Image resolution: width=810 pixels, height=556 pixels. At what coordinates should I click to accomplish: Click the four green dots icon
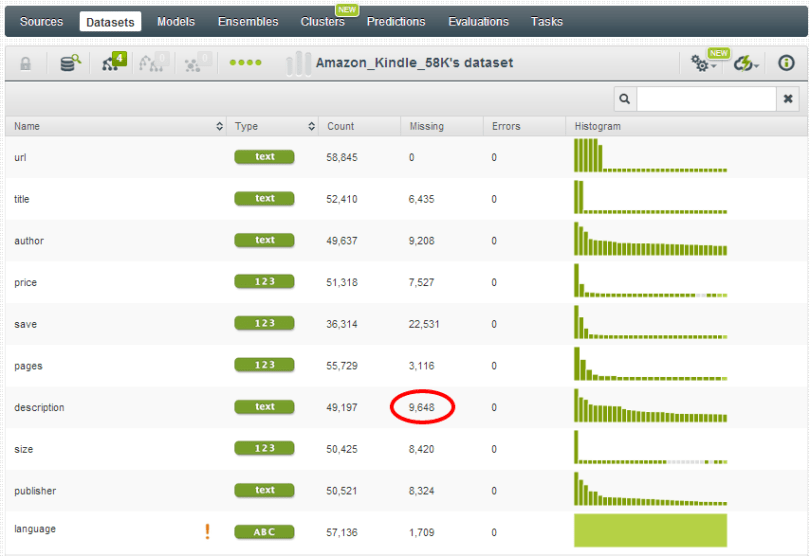[245, 63]
